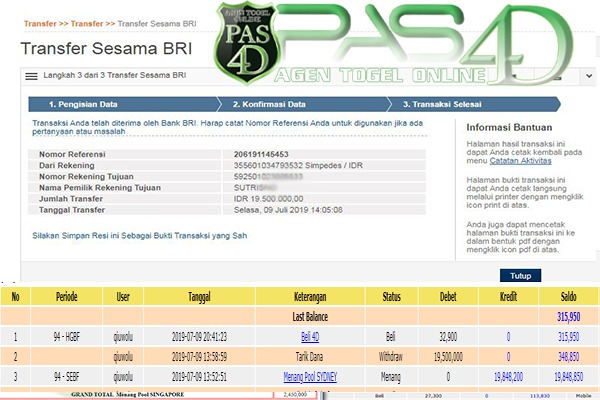Click the User column header
Image resolution: width=600 pixels, height=400 pixels.
pos(123,297)
